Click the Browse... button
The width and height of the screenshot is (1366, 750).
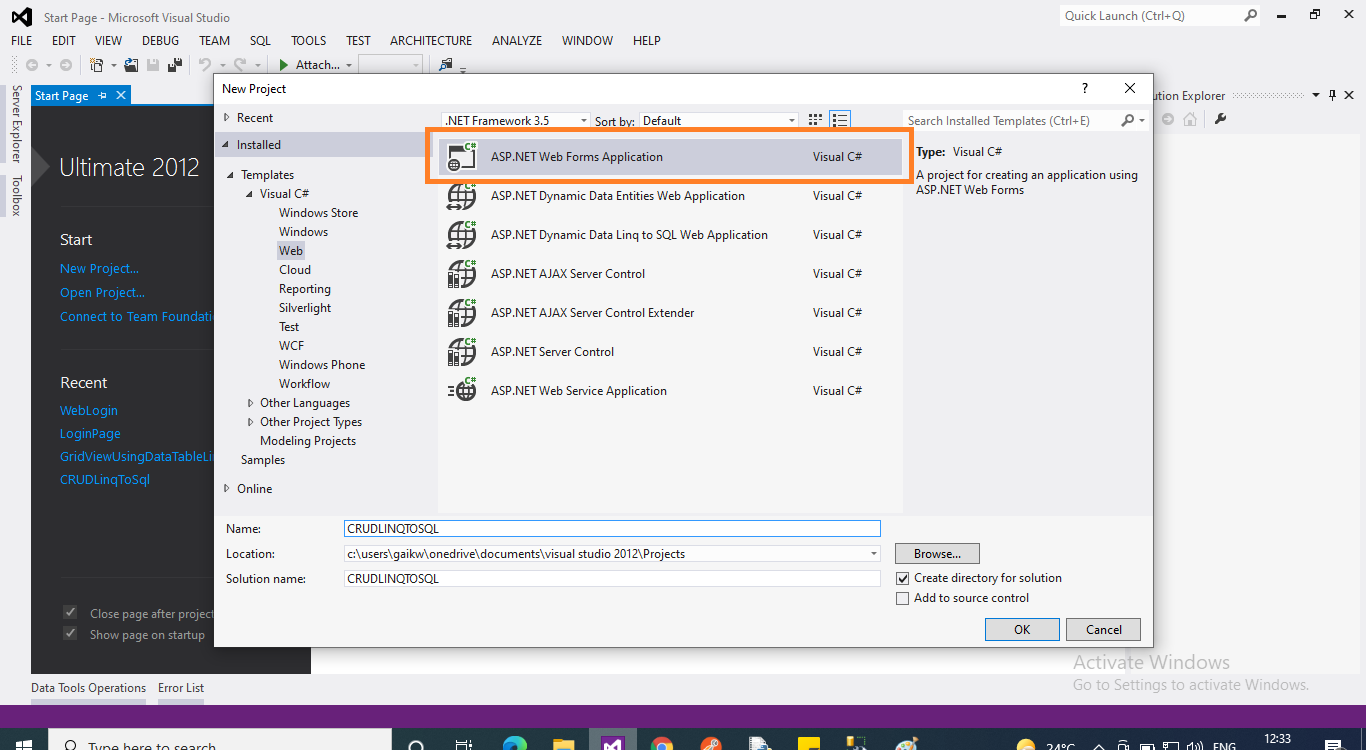pos(937,553)
